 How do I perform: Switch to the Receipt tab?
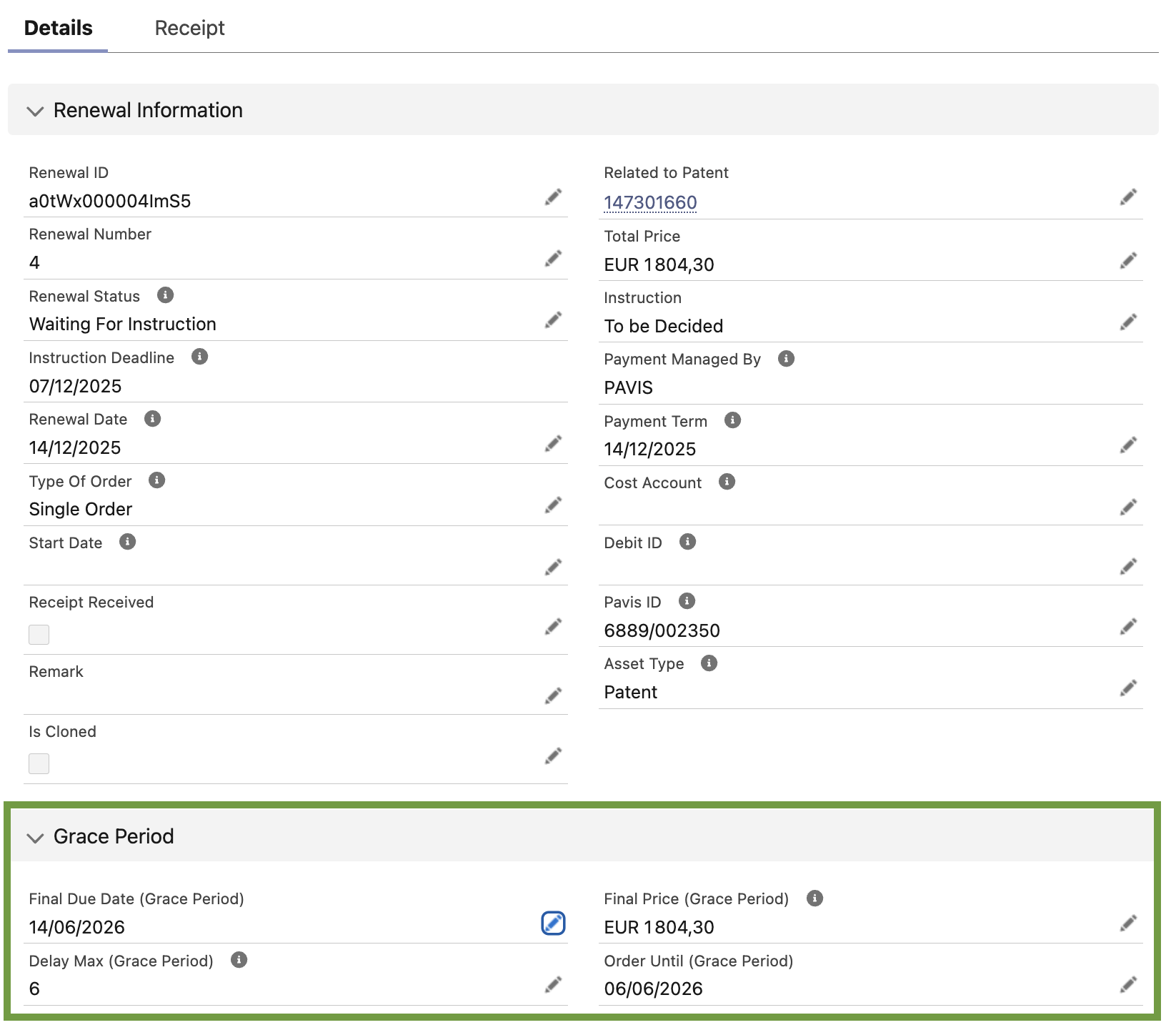[x=189, y=28]
